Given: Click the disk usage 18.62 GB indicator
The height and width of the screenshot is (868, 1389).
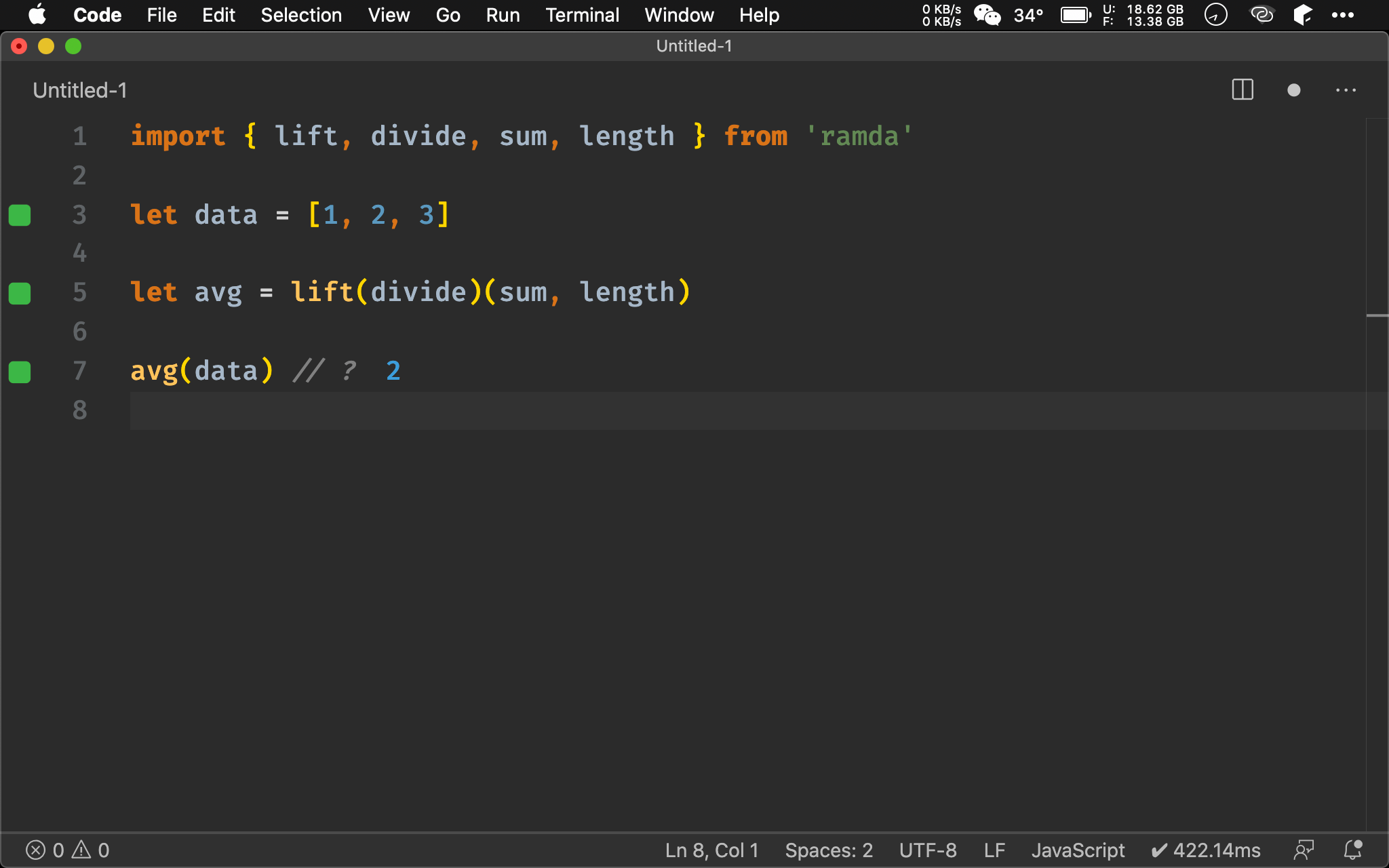Looking at the screenshot, I should [x=1143, y=15].
